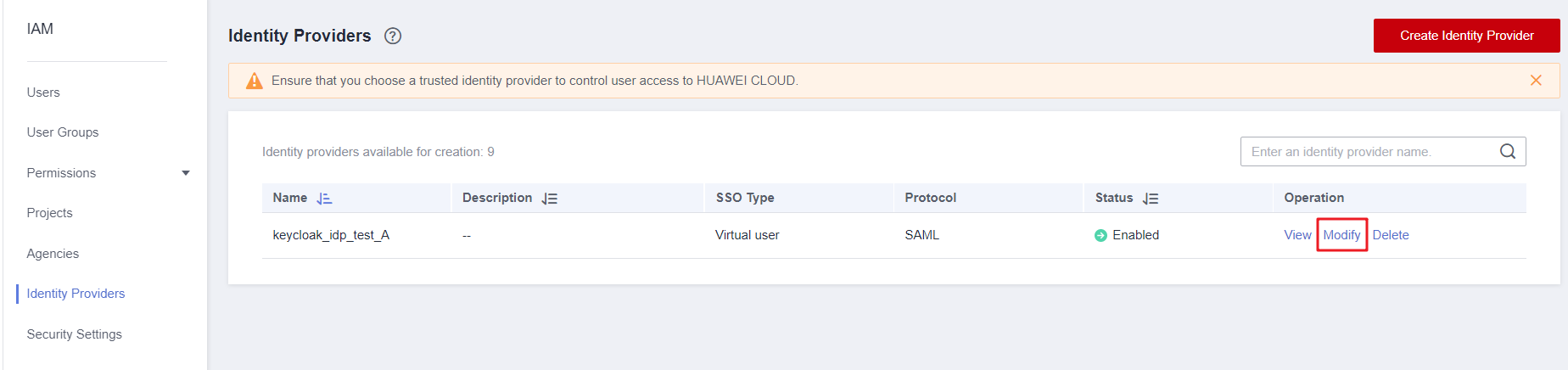Click the search magnifier icon
This screenshot has height=370, width=1568.
(x=1508, y=152)
